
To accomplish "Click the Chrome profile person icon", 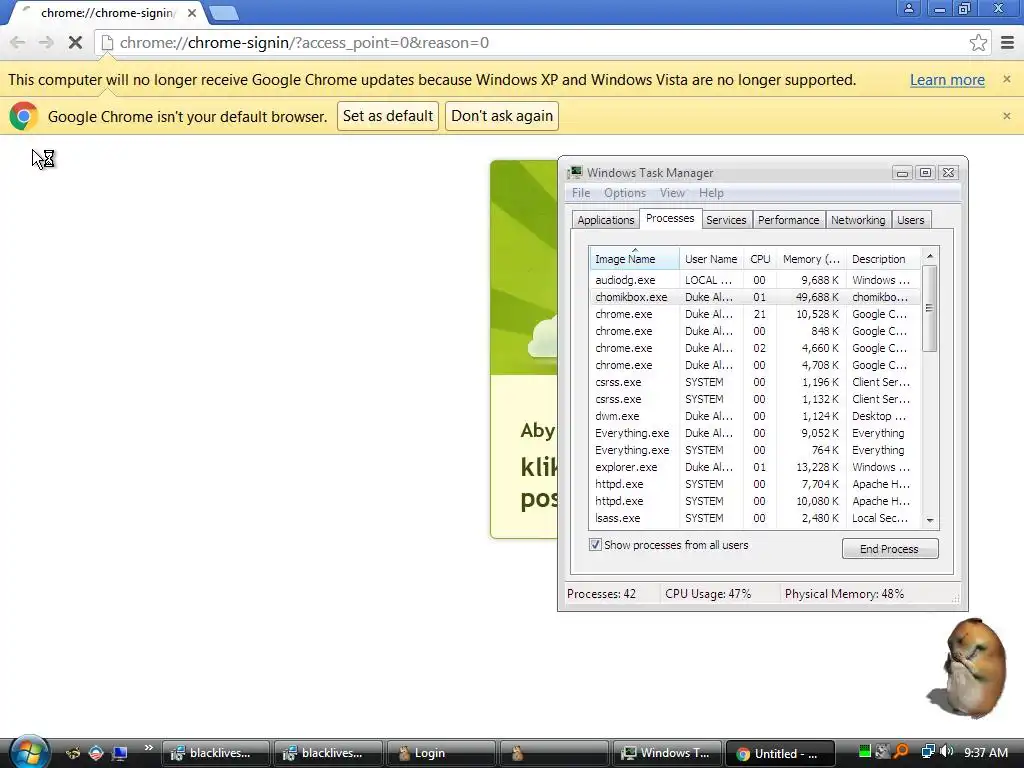I will (908, 8).
